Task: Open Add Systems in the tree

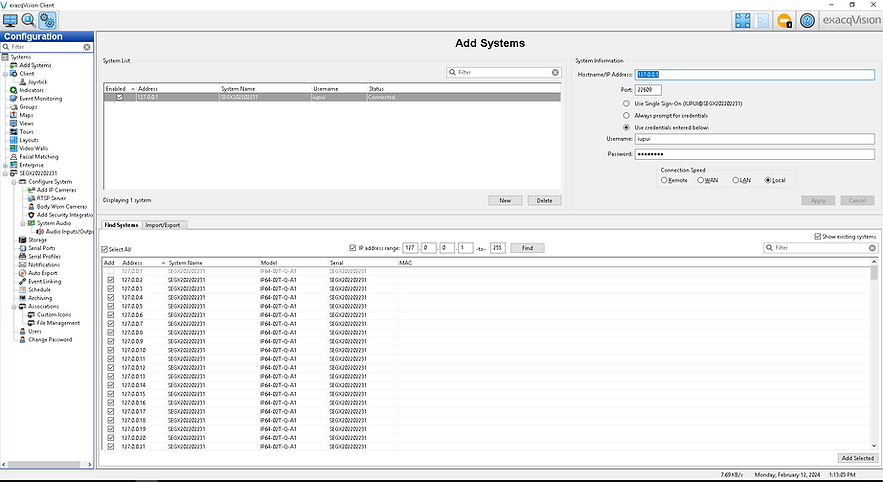Action: click(35, 65)
